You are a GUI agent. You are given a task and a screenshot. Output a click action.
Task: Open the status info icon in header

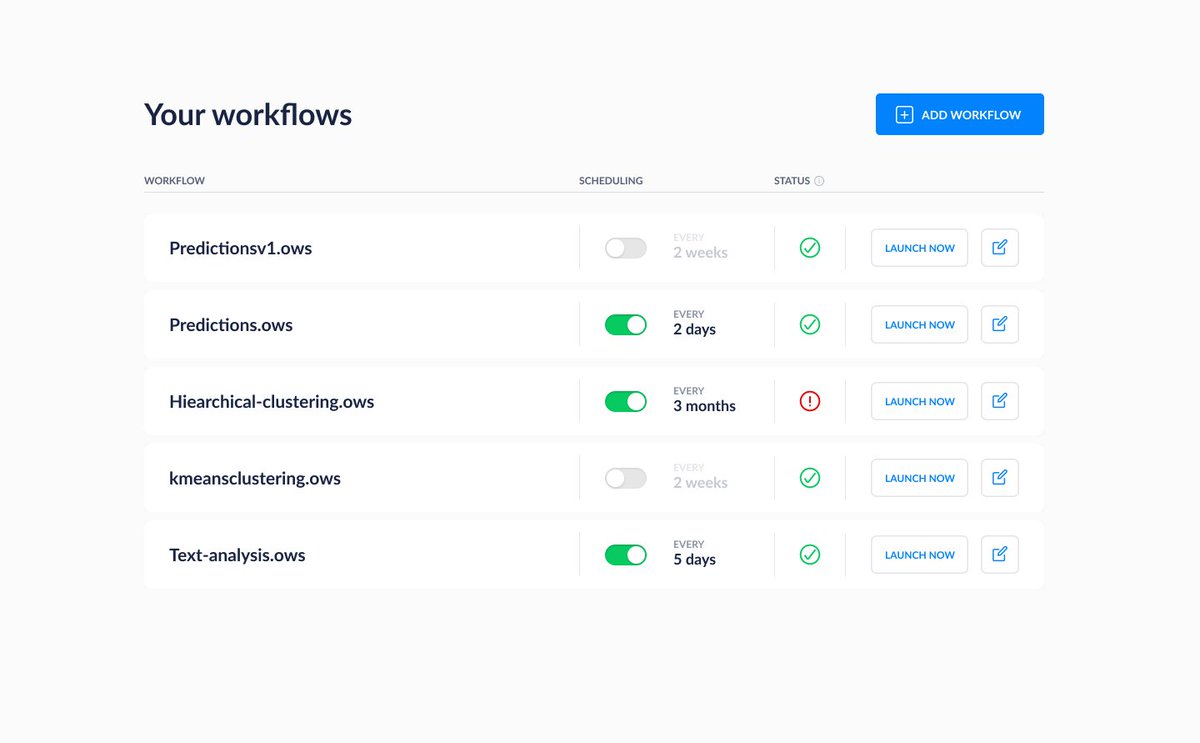[x=819, y=181]
